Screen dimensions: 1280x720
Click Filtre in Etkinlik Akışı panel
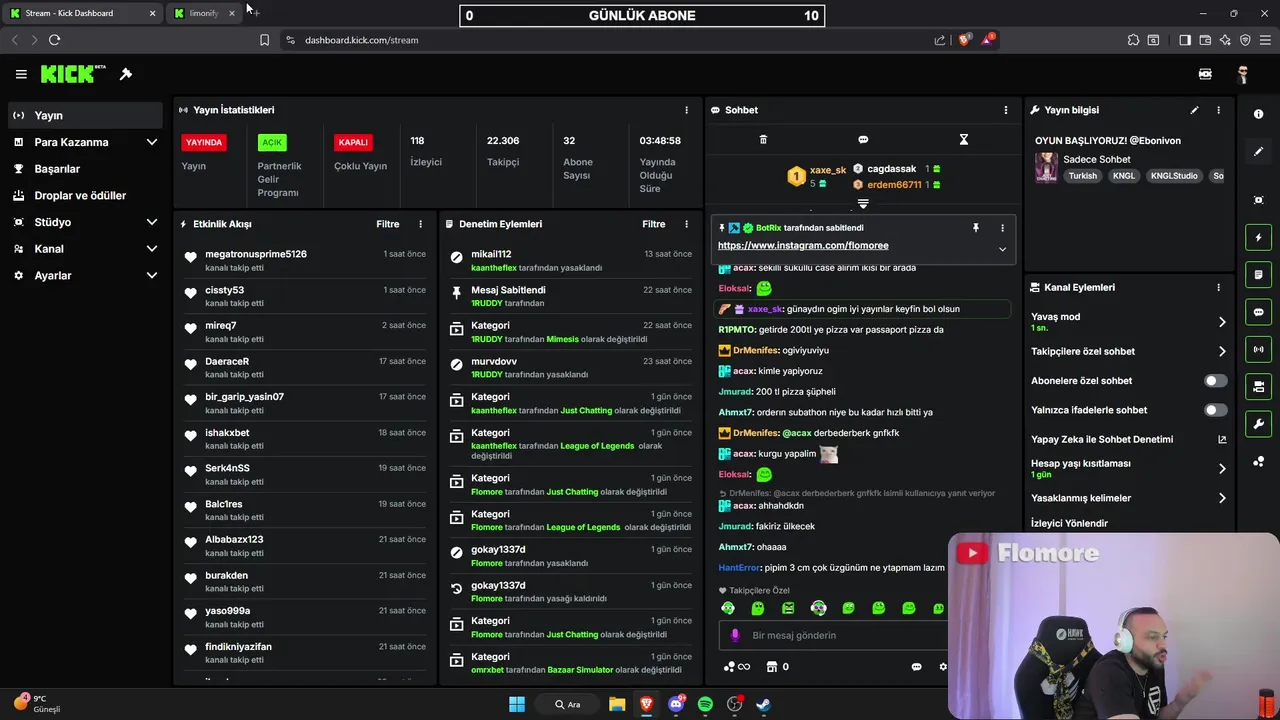click(388, 224)
